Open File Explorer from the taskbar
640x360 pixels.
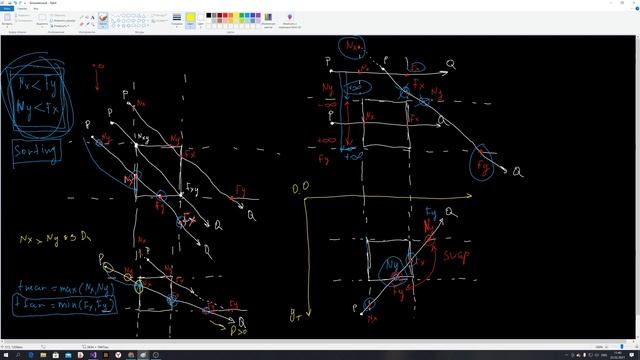tap(43, 355)
